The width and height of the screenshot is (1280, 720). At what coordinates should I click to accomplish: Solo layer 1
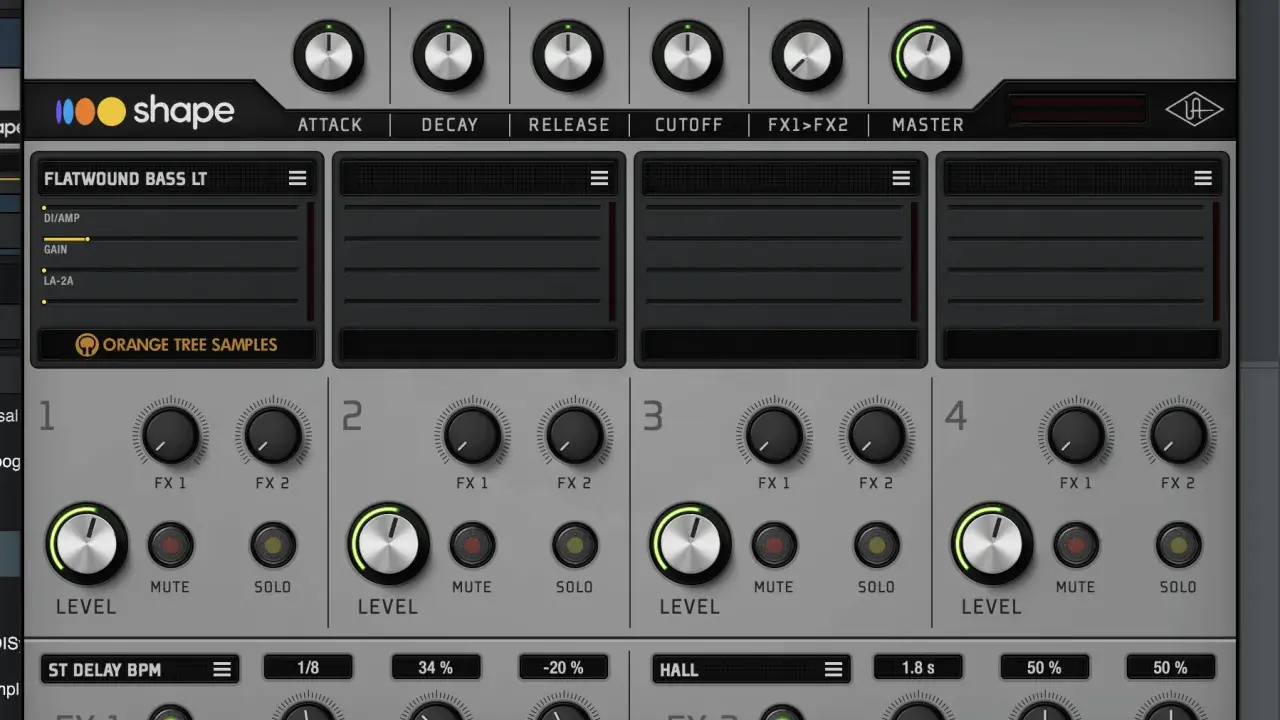[272, 546]
